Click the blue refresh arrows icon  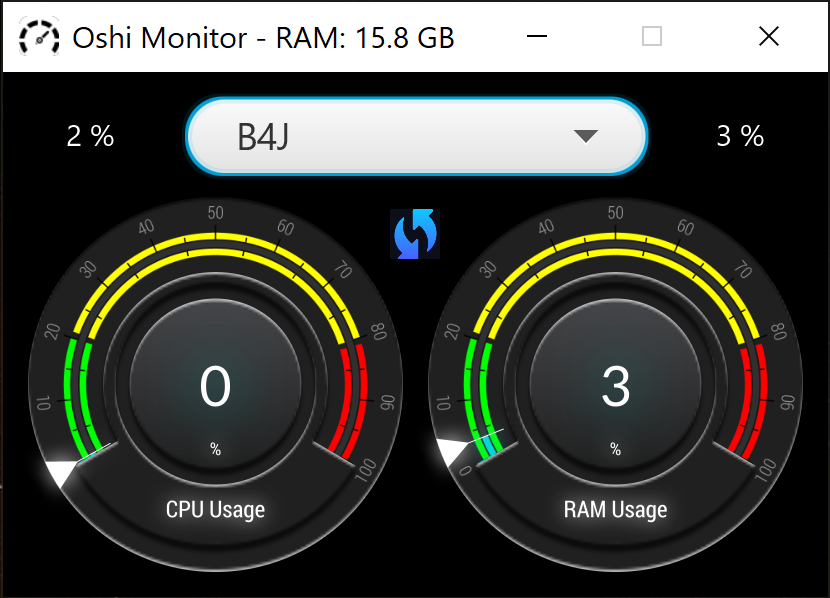pyautogui.click(x=415, y=234)
